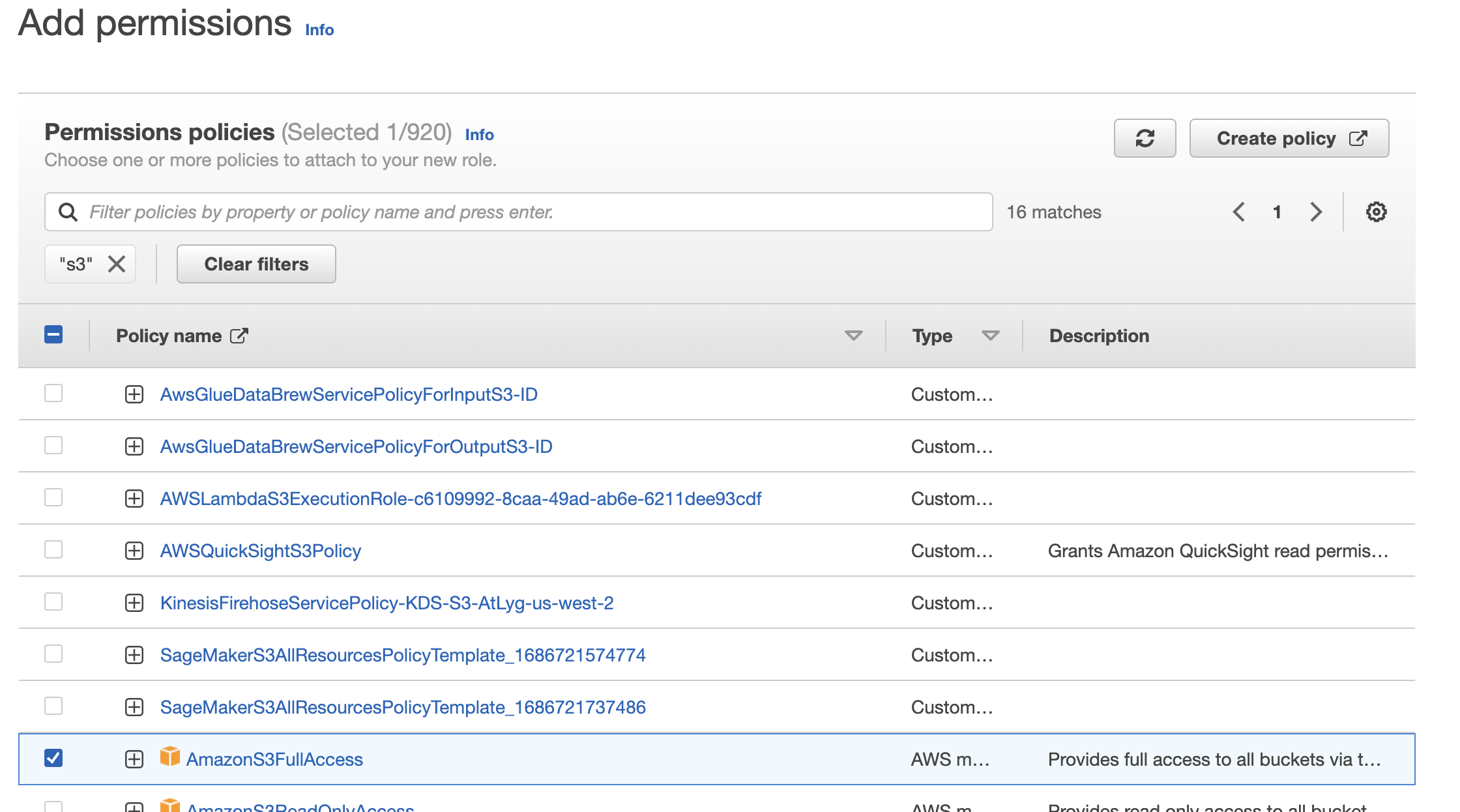Viewport: 1460px width, 812px height.
Task: Go to previous page of results
Action: pos(1239,212)
